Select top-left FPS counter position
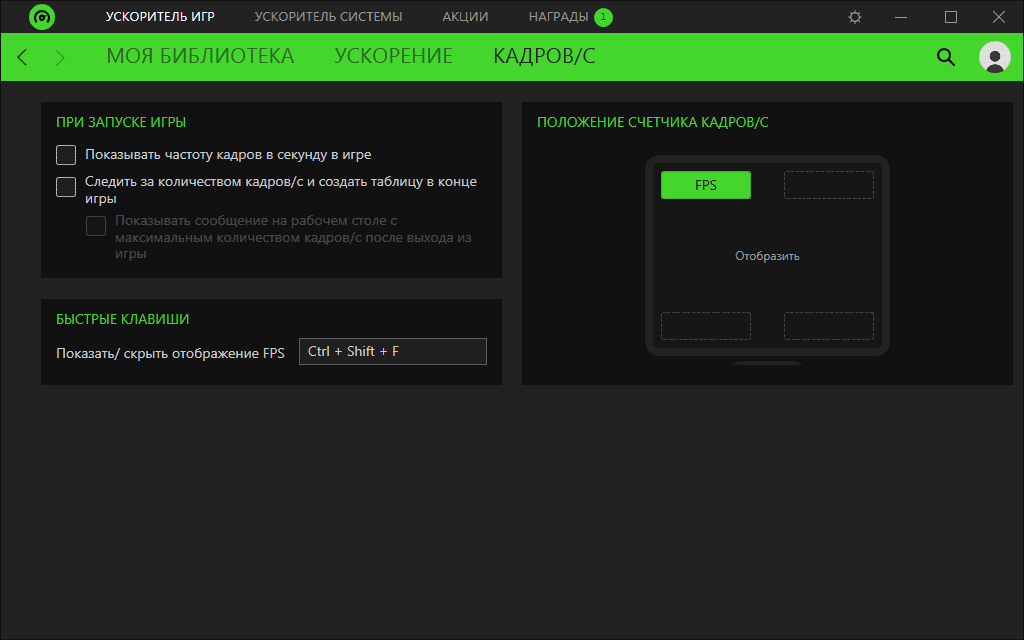 (x=705, y=185)
